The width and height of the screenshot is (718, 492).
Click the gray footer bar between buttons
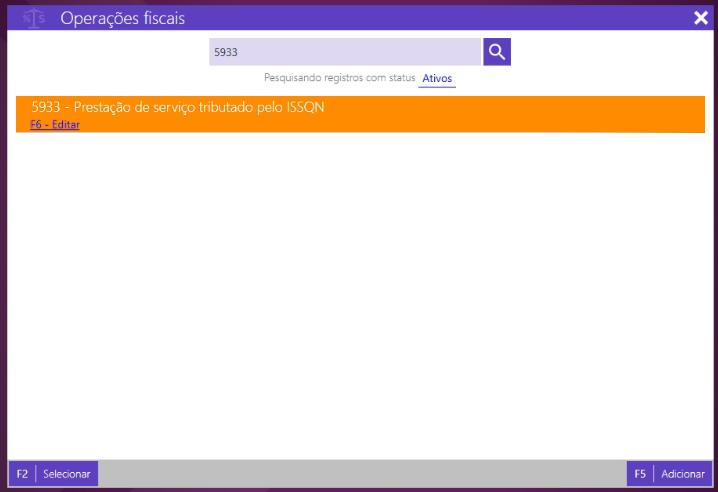[360, 473]
